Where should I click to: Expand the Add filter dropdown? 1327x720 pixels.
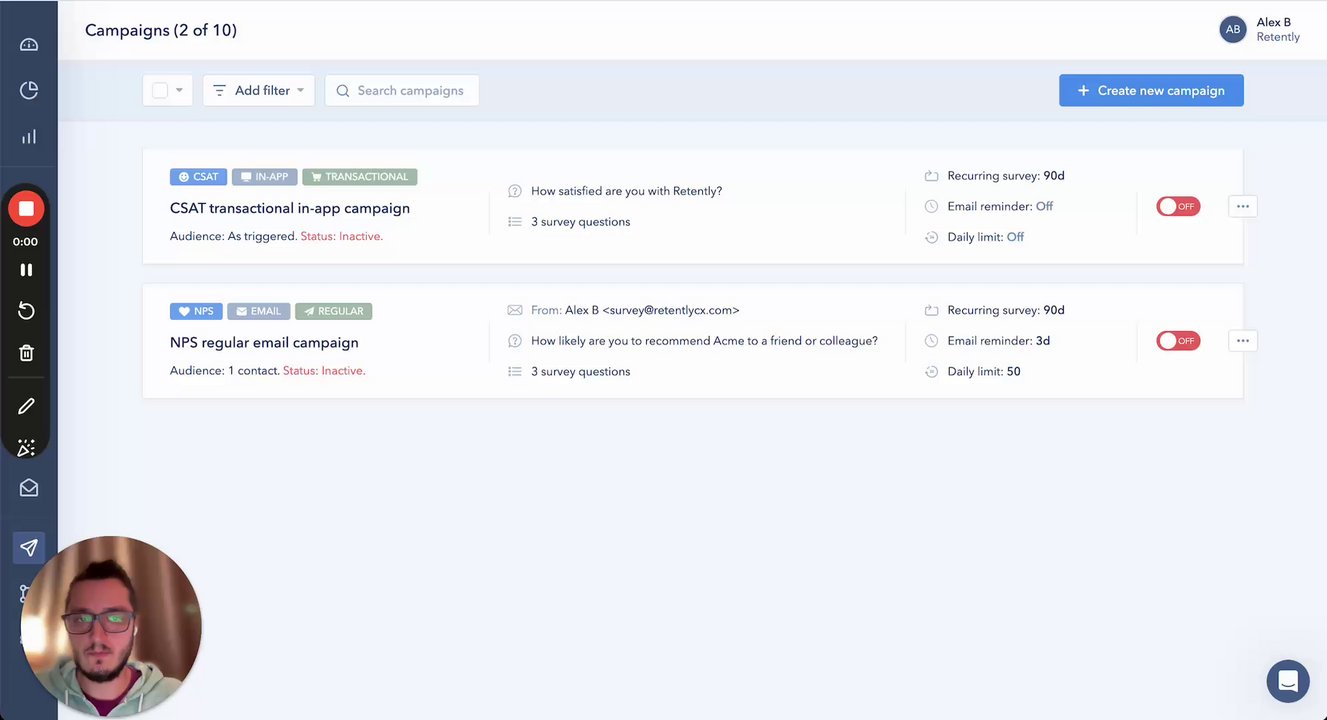259,91
